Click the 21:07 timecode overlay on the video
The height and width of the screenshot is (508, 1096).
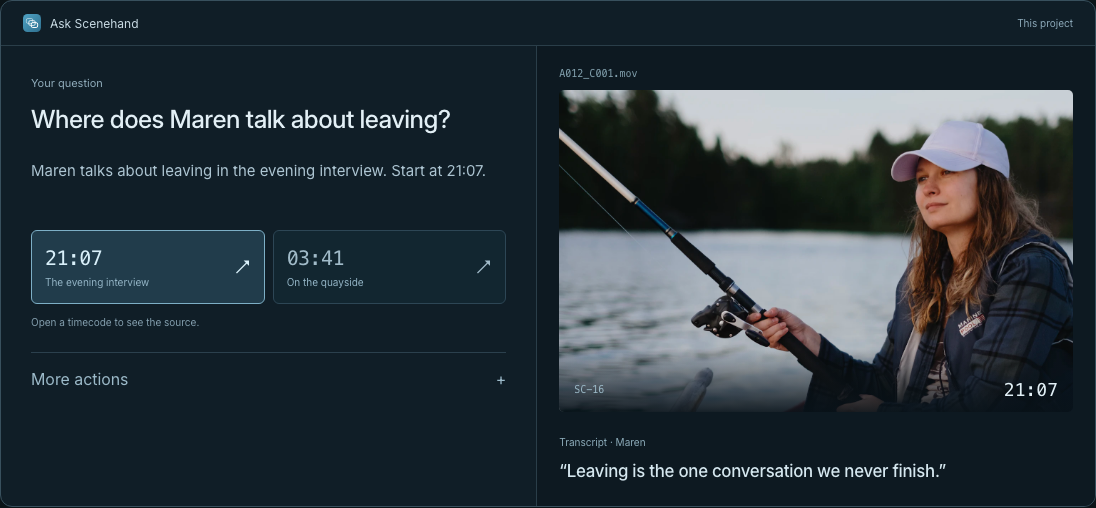click(1030, 390)
